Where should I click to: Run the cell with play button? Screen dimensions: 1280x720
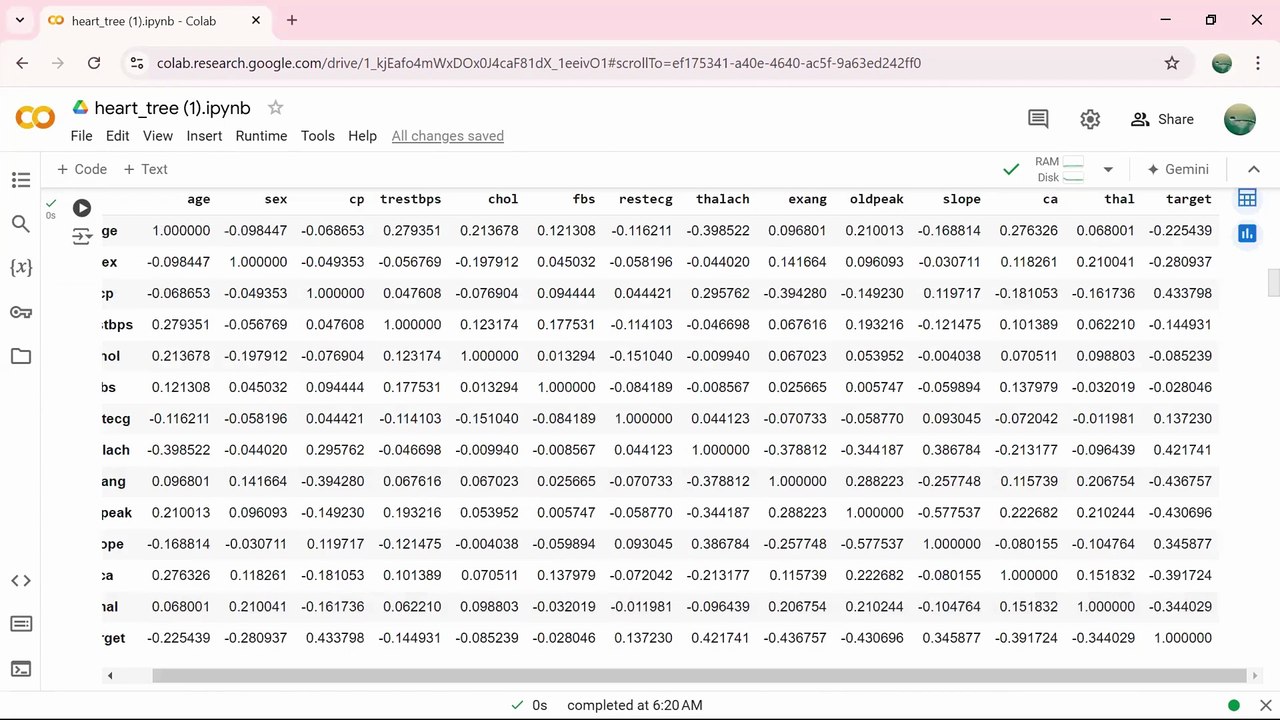coord(82,208)
